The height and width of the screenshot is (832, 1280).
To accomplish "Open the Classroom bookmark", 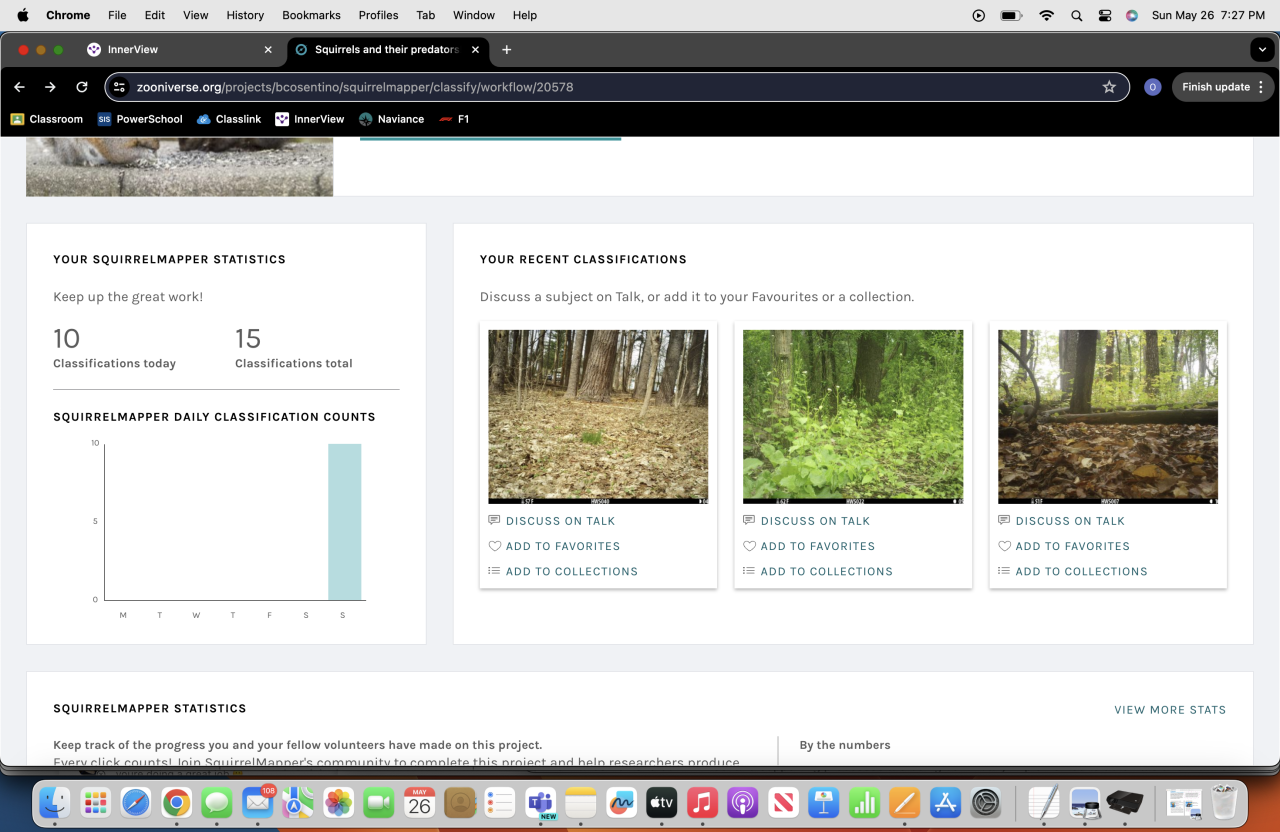I will [47, 119].
